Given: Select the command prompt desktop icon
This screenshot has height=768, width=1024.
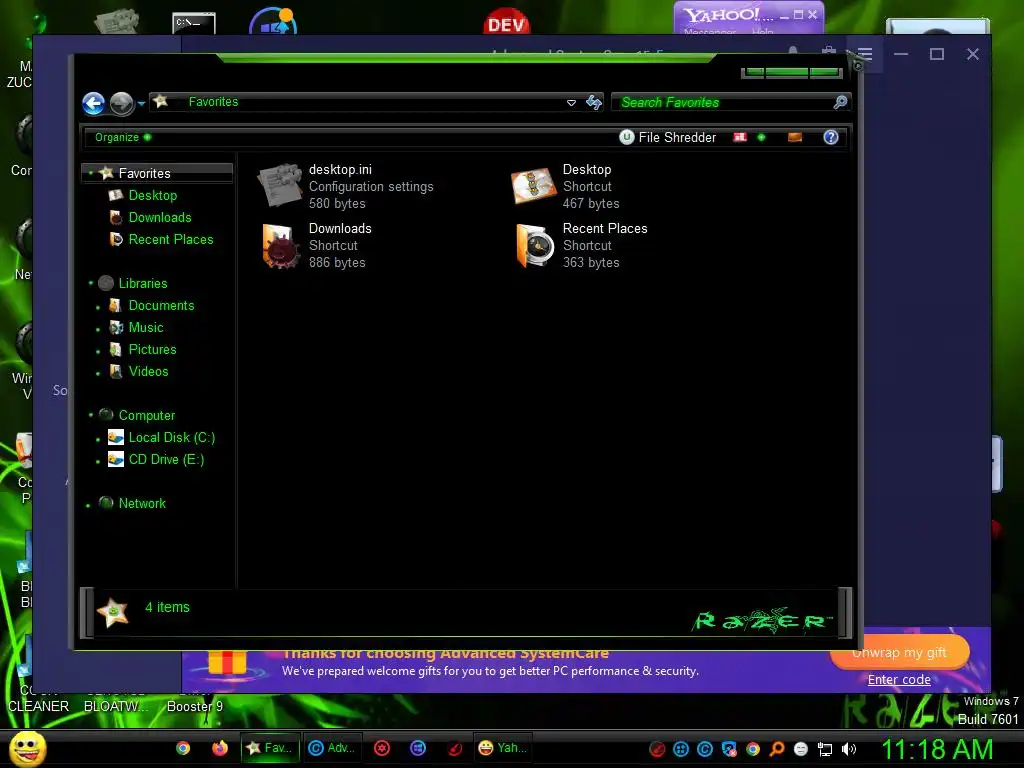Looking at the screenshot, I should pyautogui.click(x=194, y=23).
